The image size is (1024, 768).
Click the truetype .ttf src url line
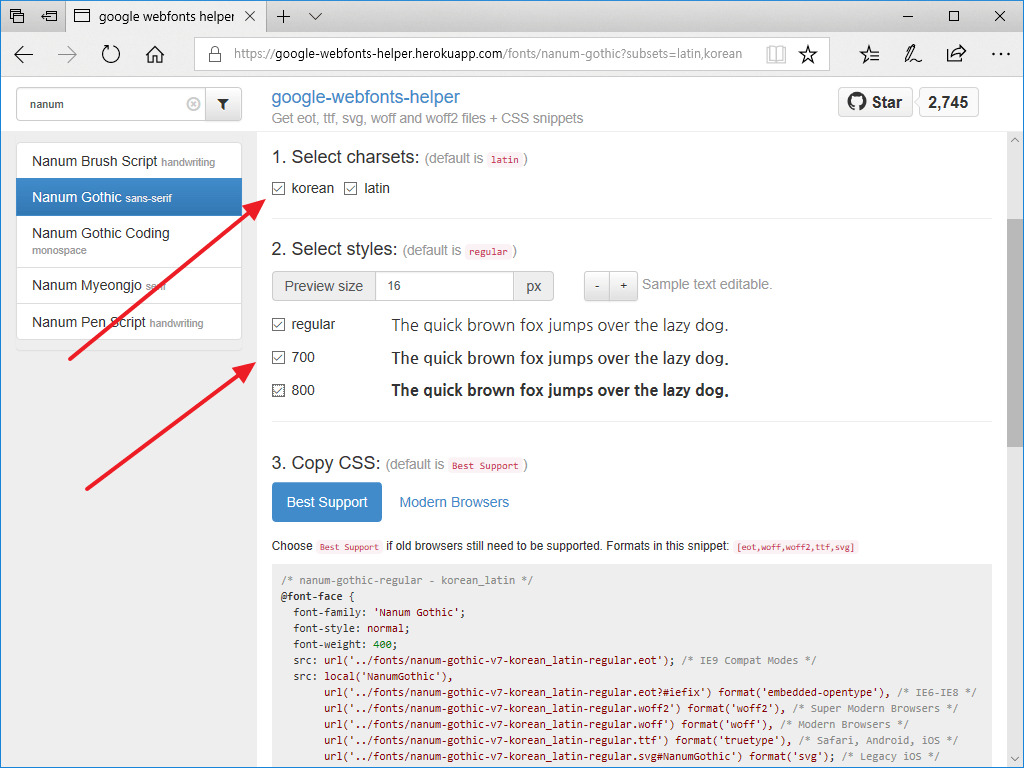(x=641, y=741)
